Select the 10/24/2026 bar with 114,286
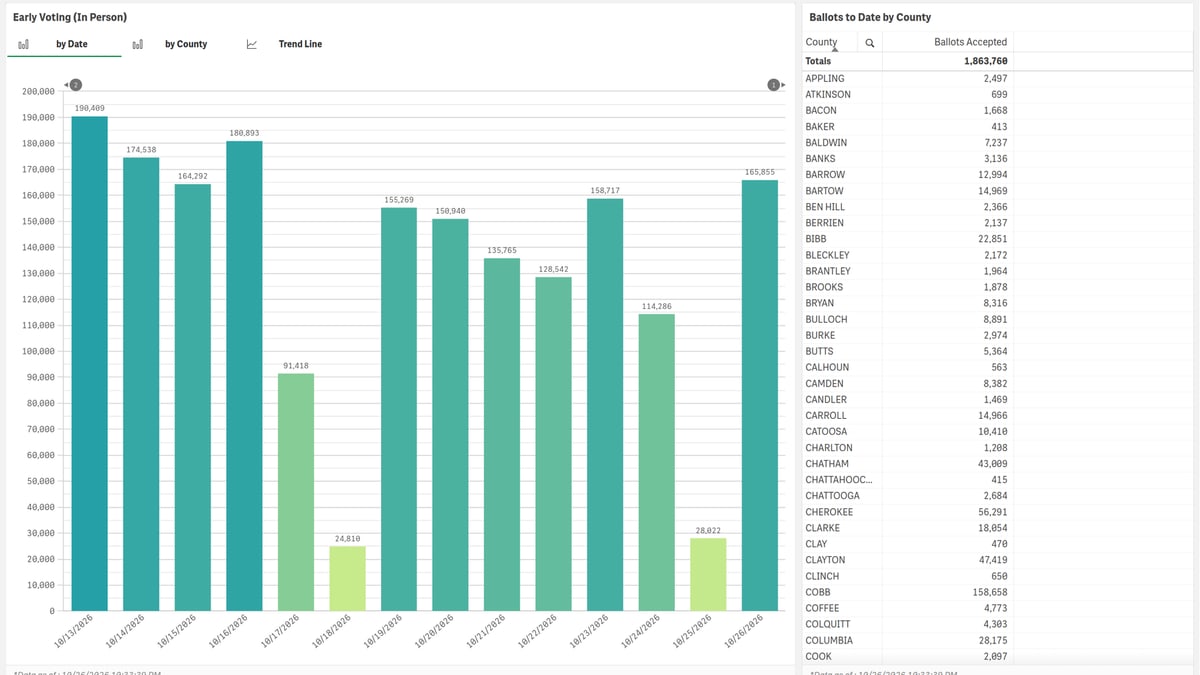 tap(657, 462)
